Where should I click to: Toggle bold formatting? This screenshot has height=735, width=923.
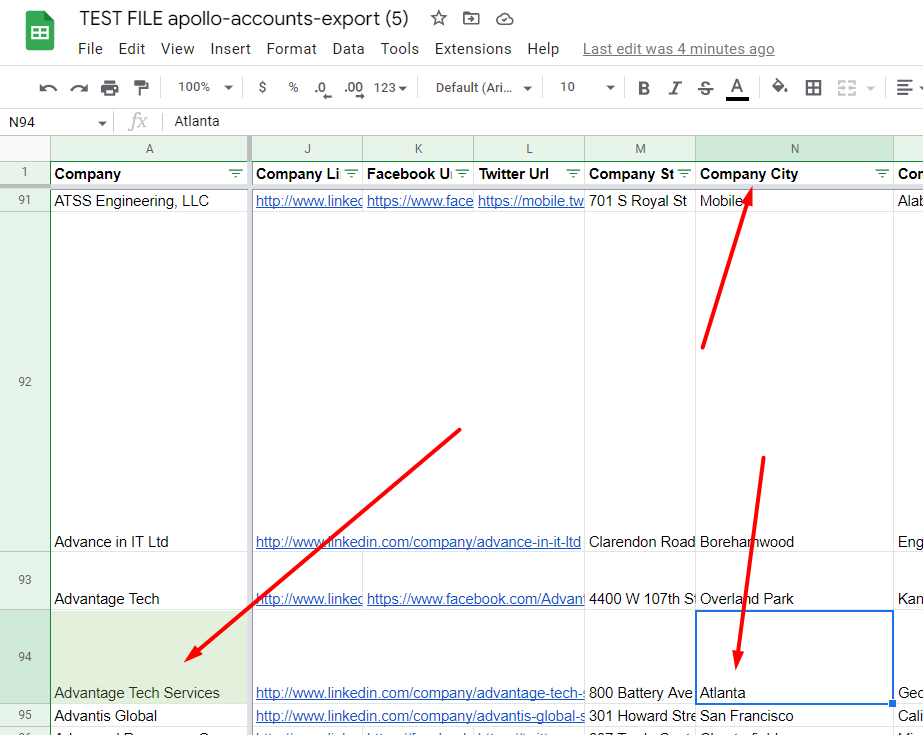pos(643,87)
